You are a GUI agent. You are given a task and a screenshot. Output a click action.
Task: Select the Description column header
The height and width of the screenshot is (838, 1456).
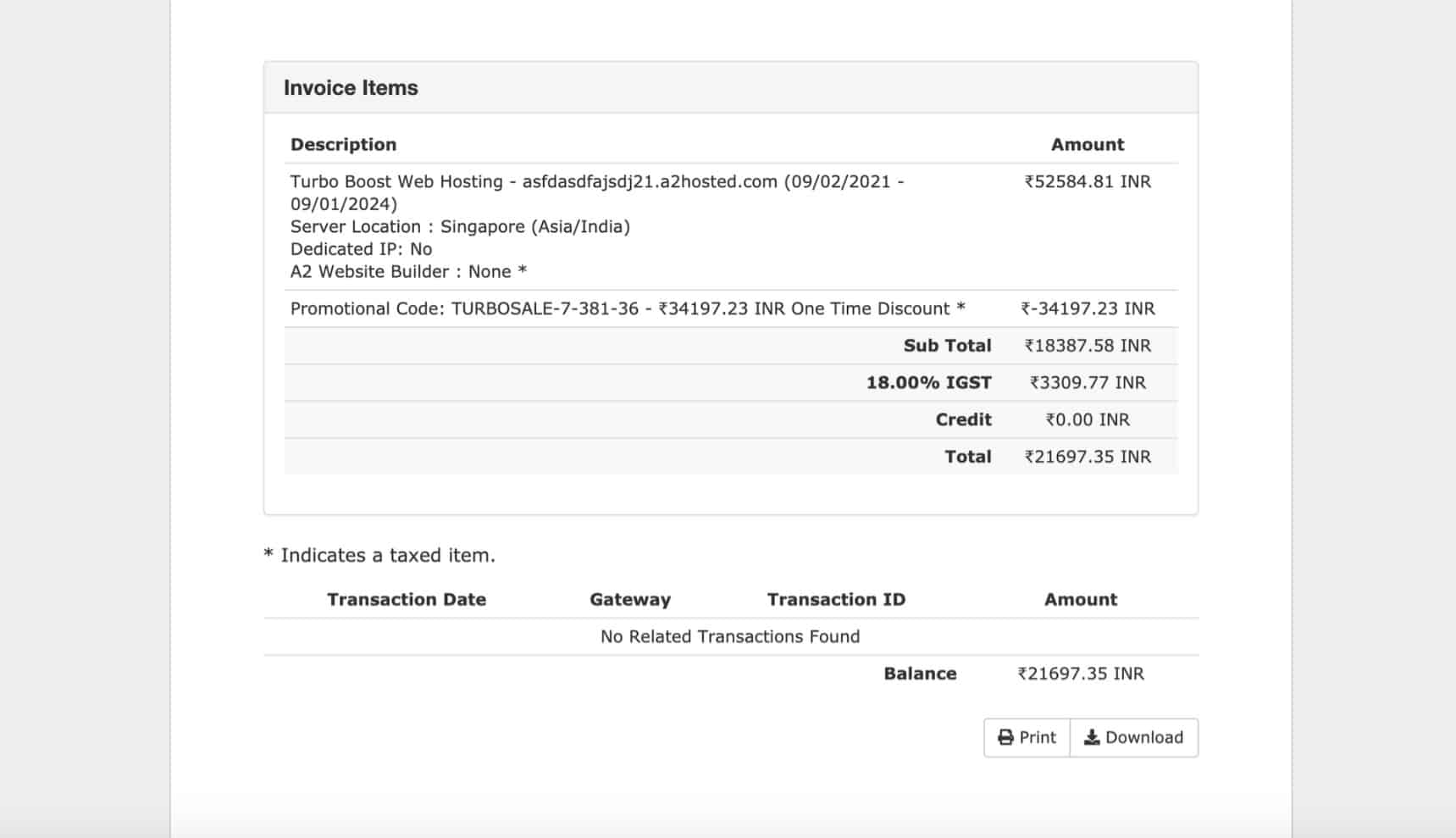click(x=343, y=144)
